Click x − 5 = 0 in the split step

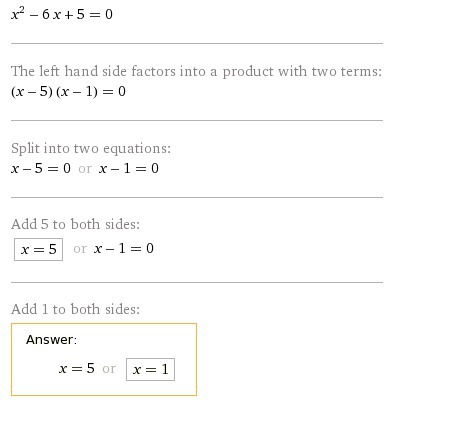pos(41,168)
